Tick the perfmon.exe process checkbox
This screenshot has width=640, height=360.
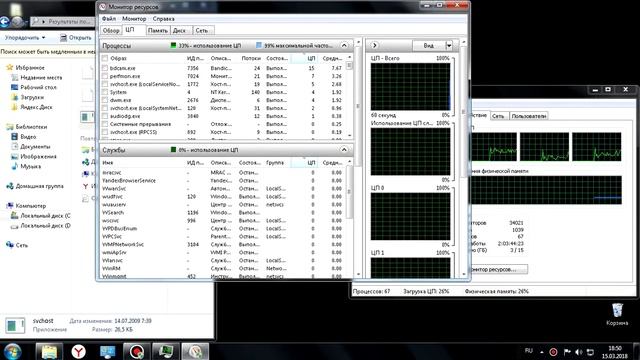coord(105,76)
